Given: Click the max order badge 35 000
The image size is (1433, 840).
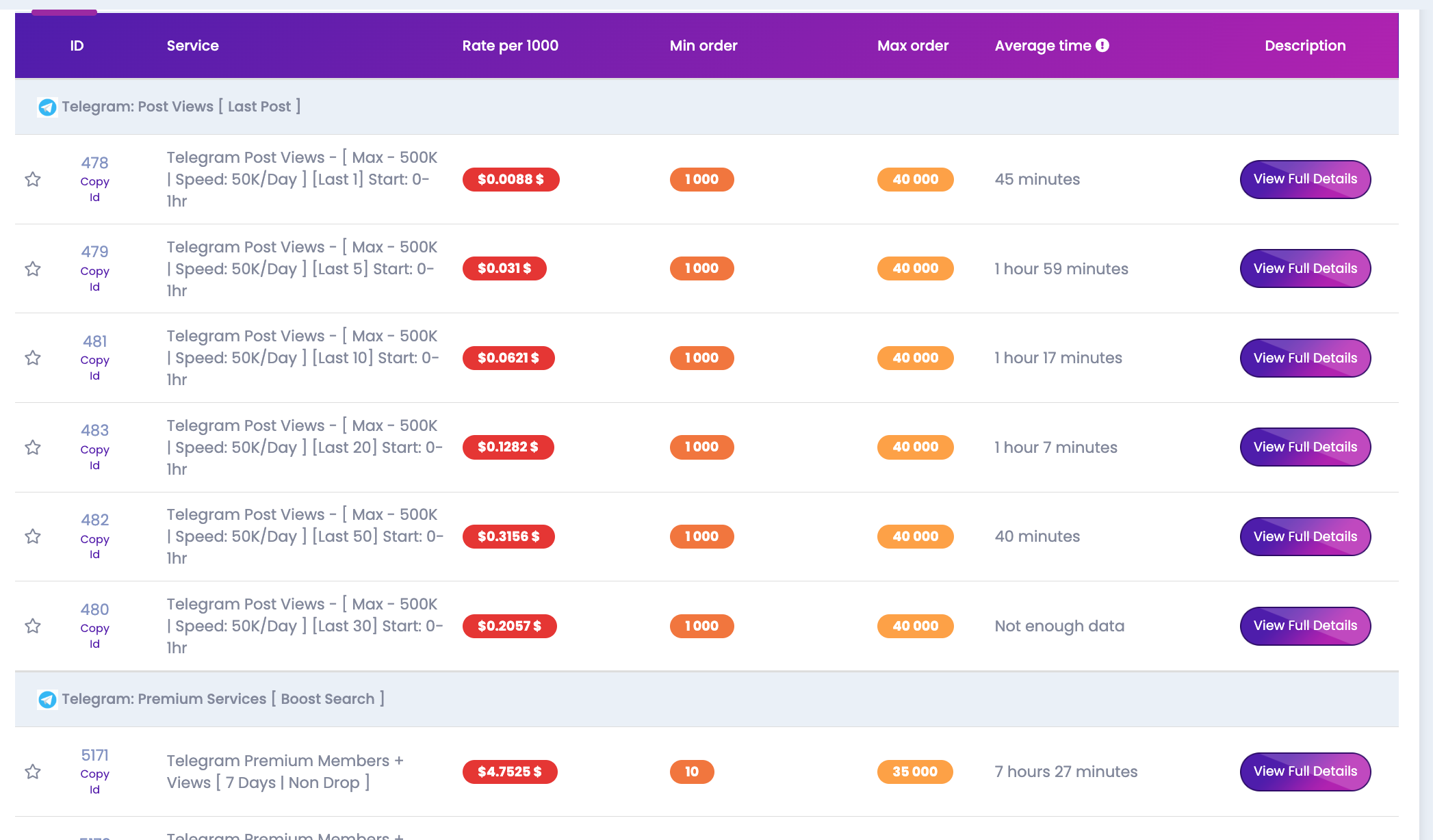Looking at the screenshot, I should [x=915, y=772].
